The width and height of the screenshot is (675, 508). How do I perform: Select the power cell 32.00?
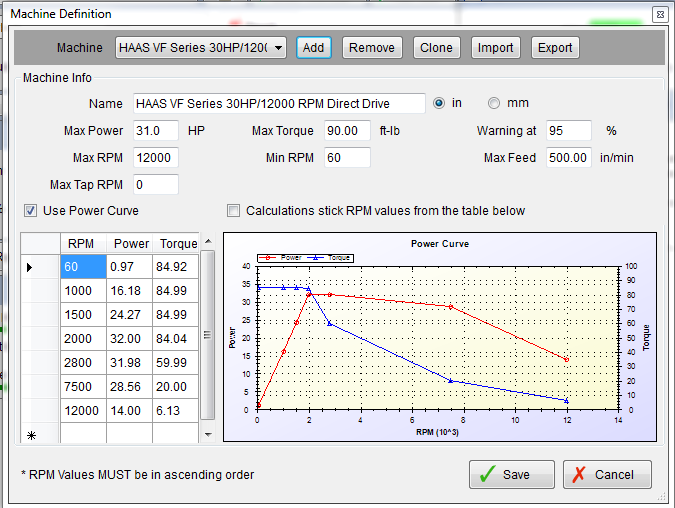click(x=129, y=339)
